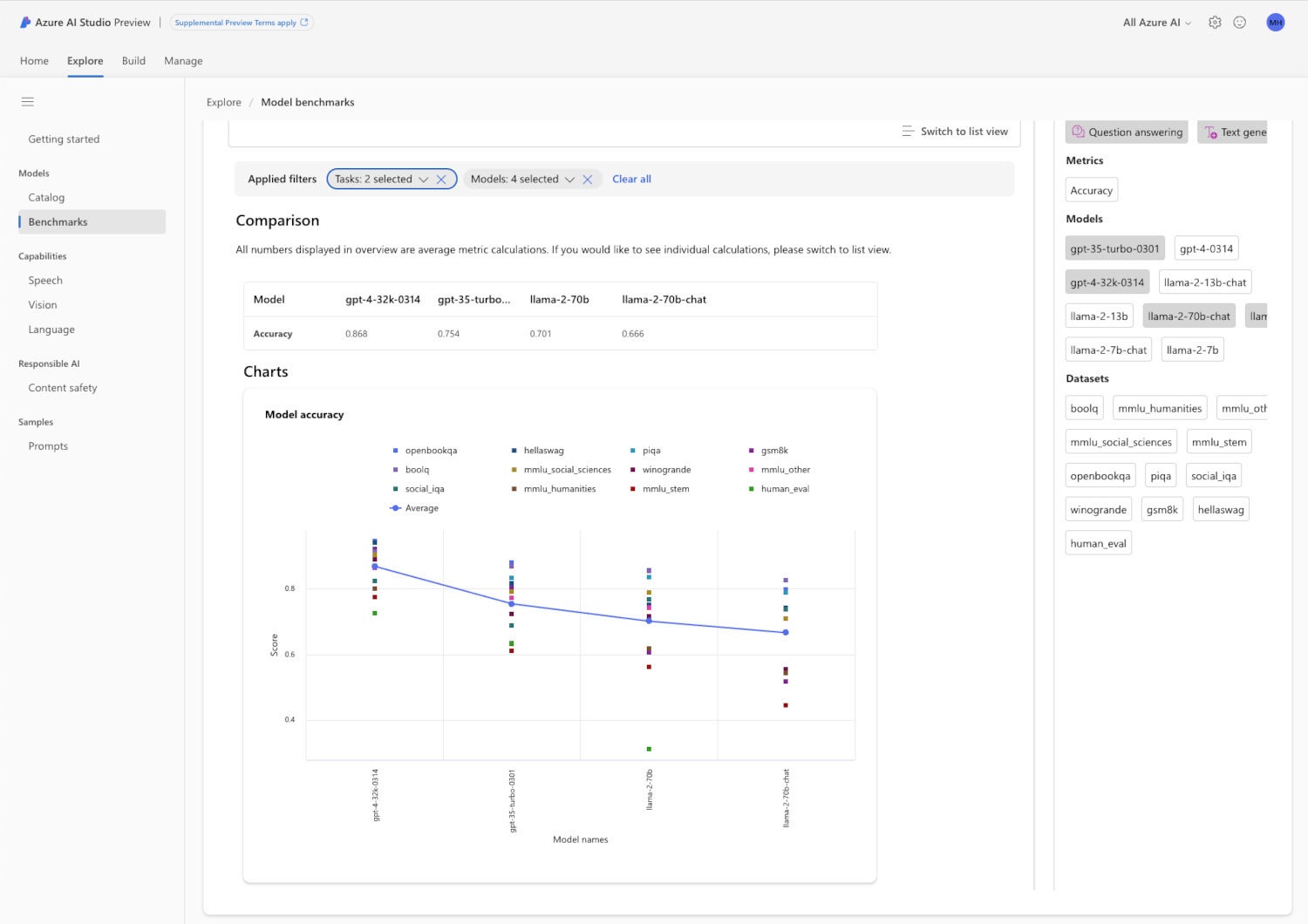Click the list view icon beside Switch to list view
This screenshot has width=1308, height=924.
click(908, 132)
